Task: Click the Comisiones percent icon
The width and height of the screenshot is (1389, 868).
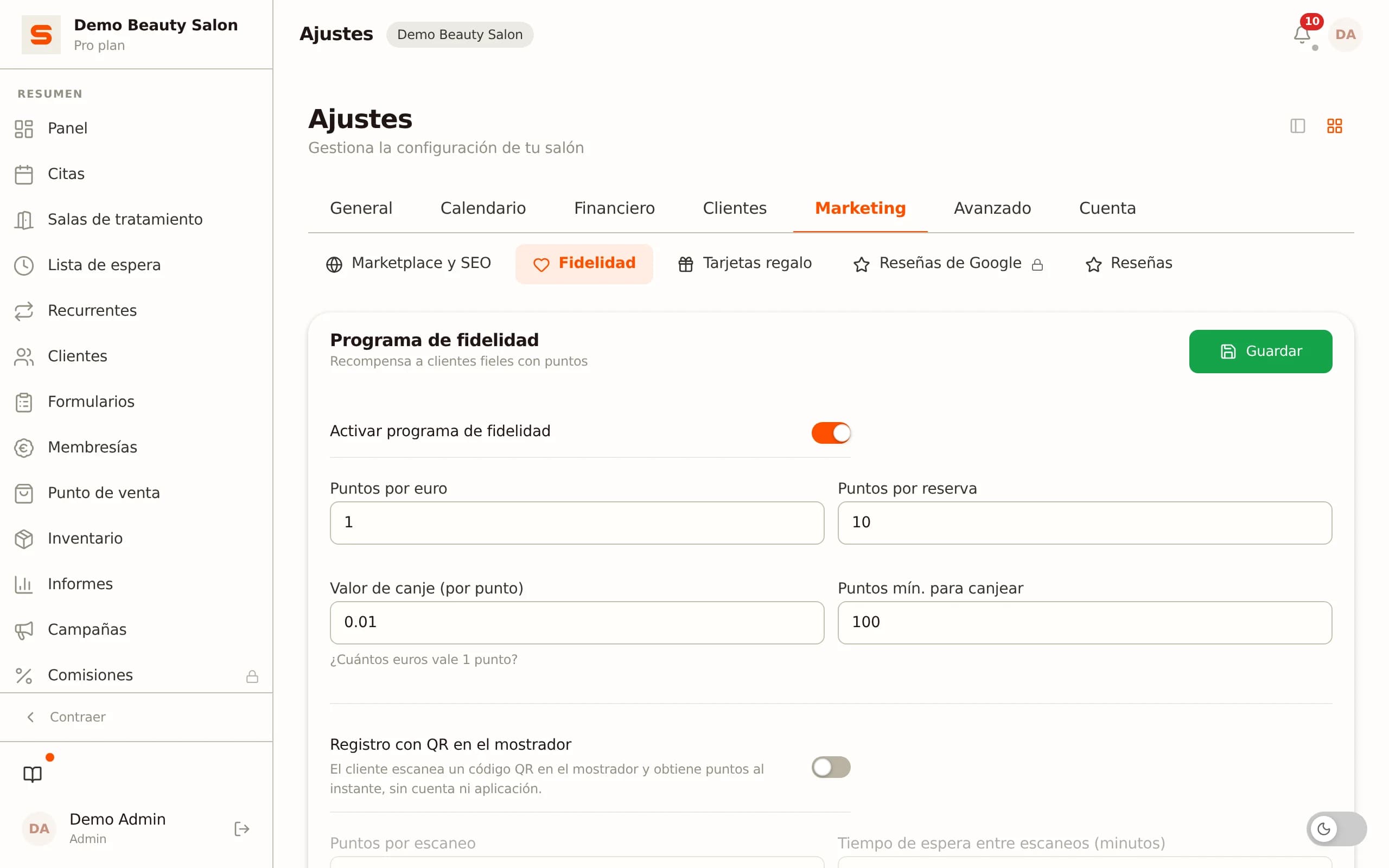Action: point(23,676)
